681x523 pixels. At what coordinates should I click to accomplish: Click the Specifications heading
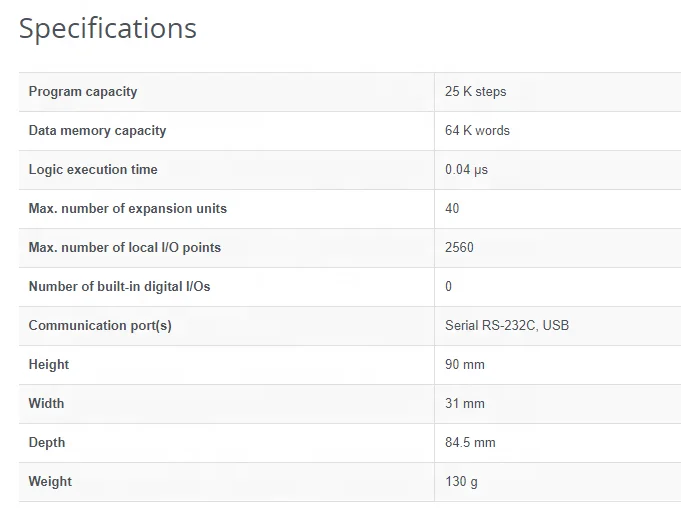click(x=108, y=28)
